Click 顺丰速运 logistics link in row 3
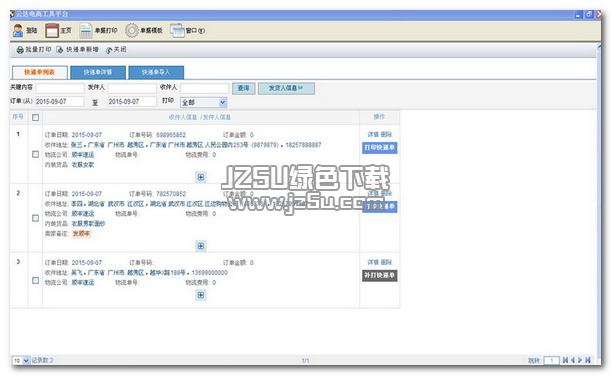Image resolution: width=612 pixels, height=376 pixels. (83, 282)
